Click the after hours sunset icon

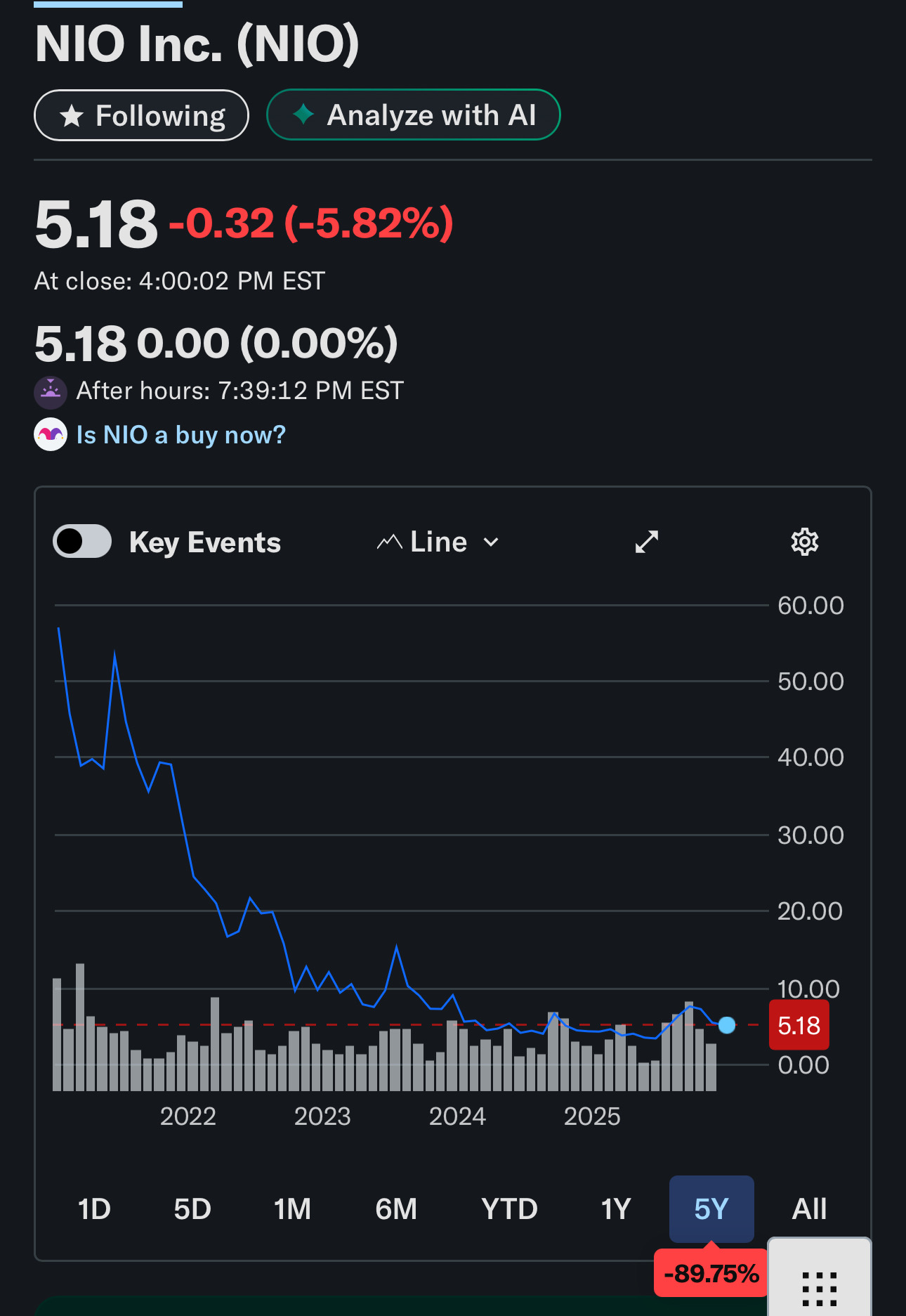coord(51,392)
